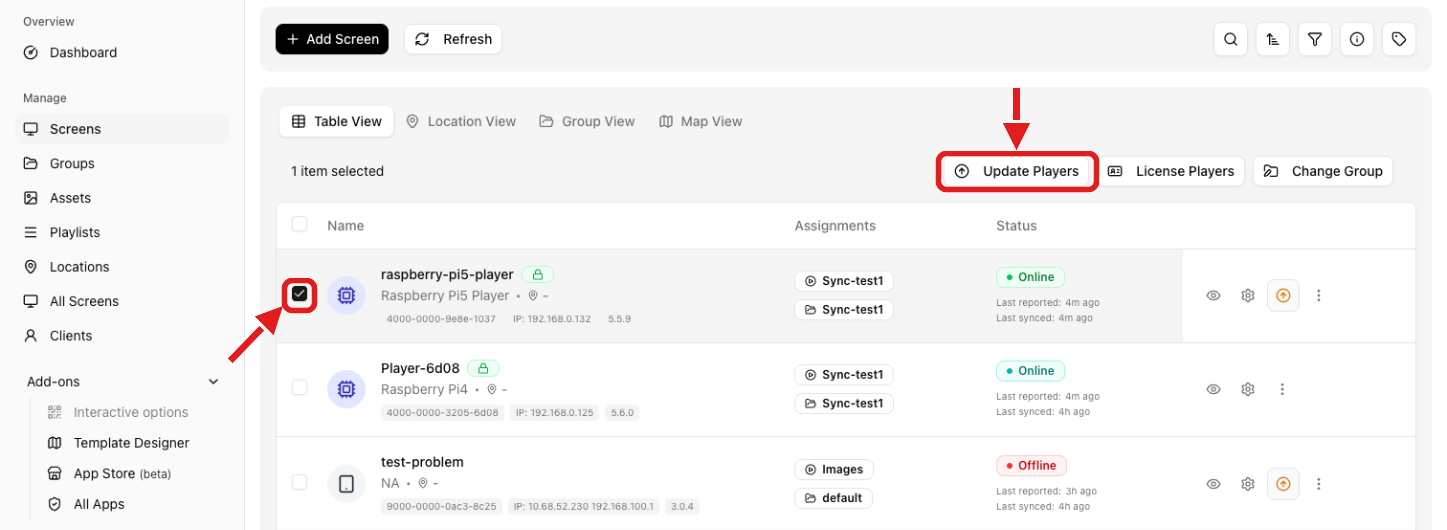This screenshot has width=1447, height=530.
Task: Check the test-problem row checkbox
Action: (x=299, y=482)
